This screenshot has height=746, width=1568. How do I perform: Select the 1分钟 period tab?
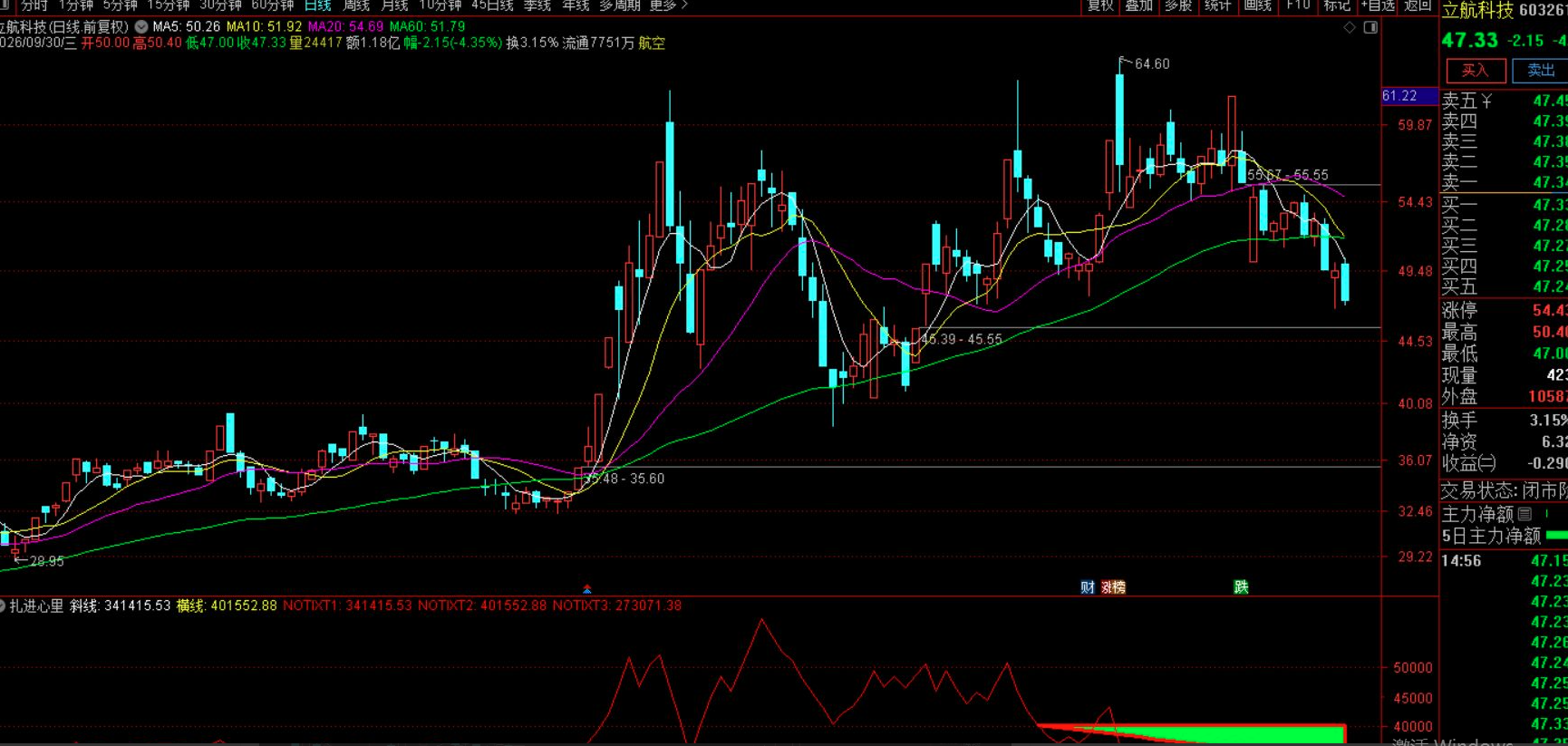click(76, 5)
